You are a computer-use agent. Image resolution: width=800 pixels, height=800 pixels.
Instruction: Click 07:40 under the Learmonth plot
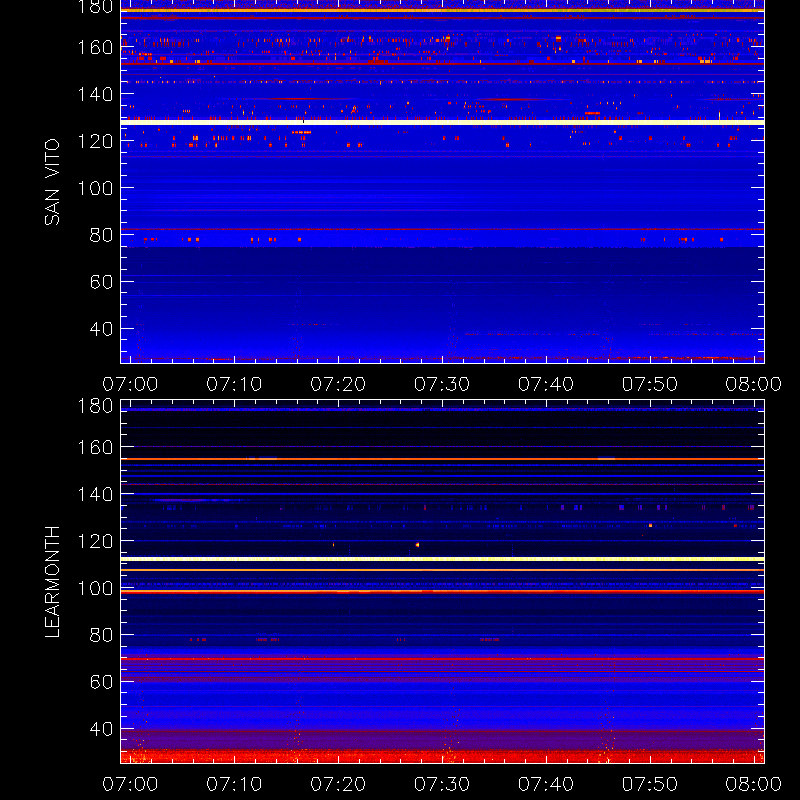tap(546, 784)
